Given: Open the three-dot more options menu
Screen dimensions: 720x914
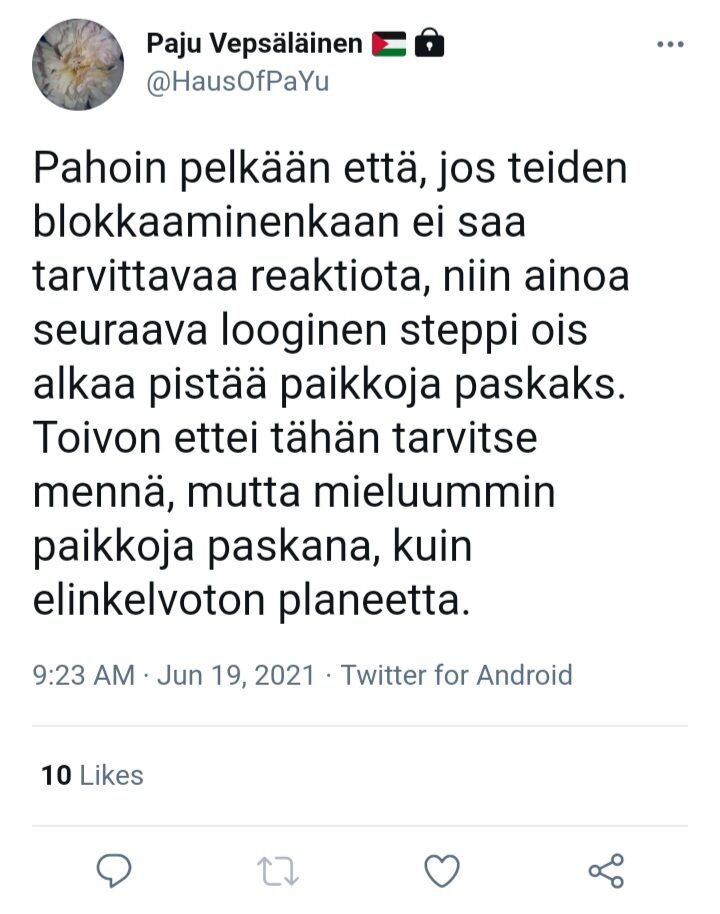Looking at the screenshot, I should point(670,44).
